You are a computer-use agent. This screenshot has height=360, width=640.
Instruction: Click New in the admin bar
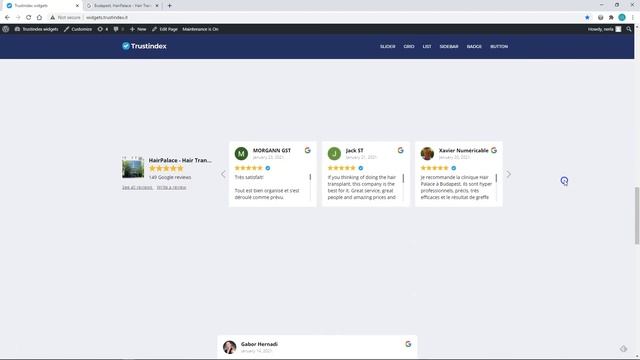(138, 29)
